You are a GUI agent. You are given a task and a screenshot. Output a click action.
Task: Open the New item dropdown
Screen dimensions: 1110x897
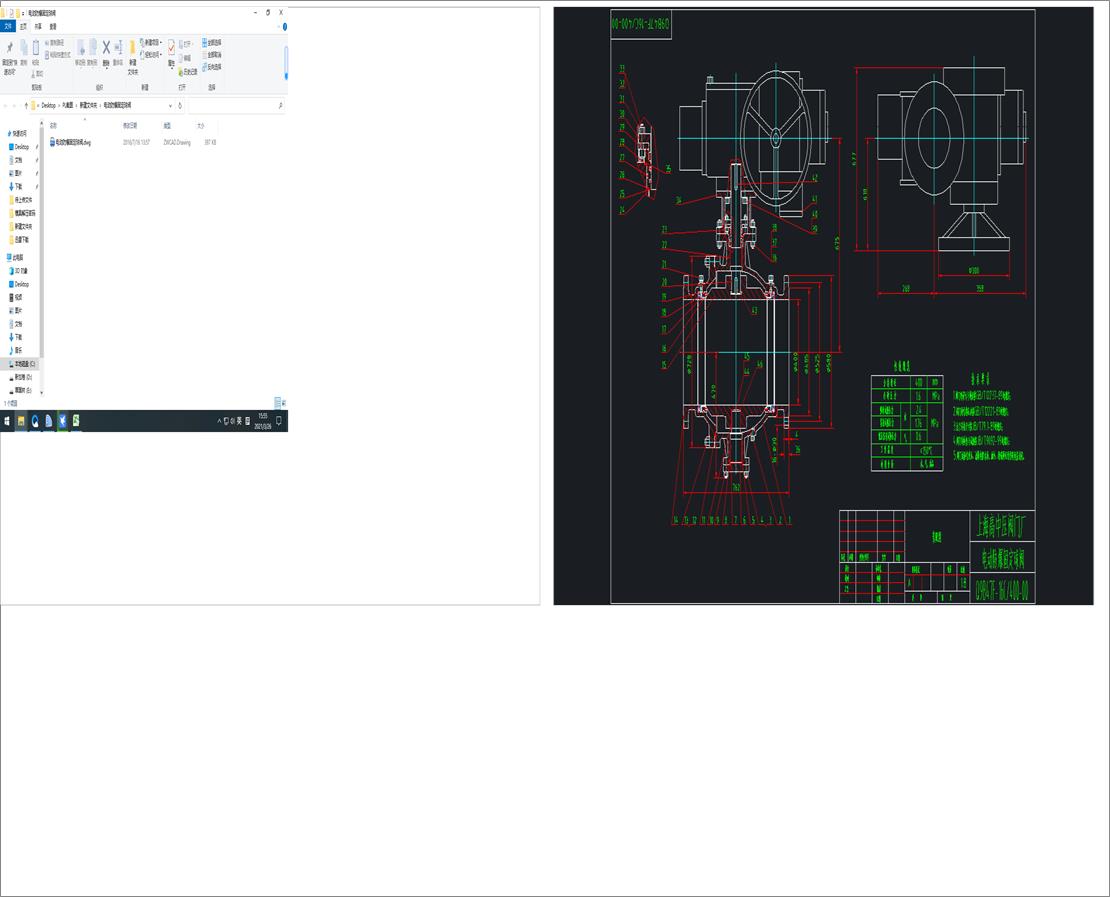tap(152, 42)
